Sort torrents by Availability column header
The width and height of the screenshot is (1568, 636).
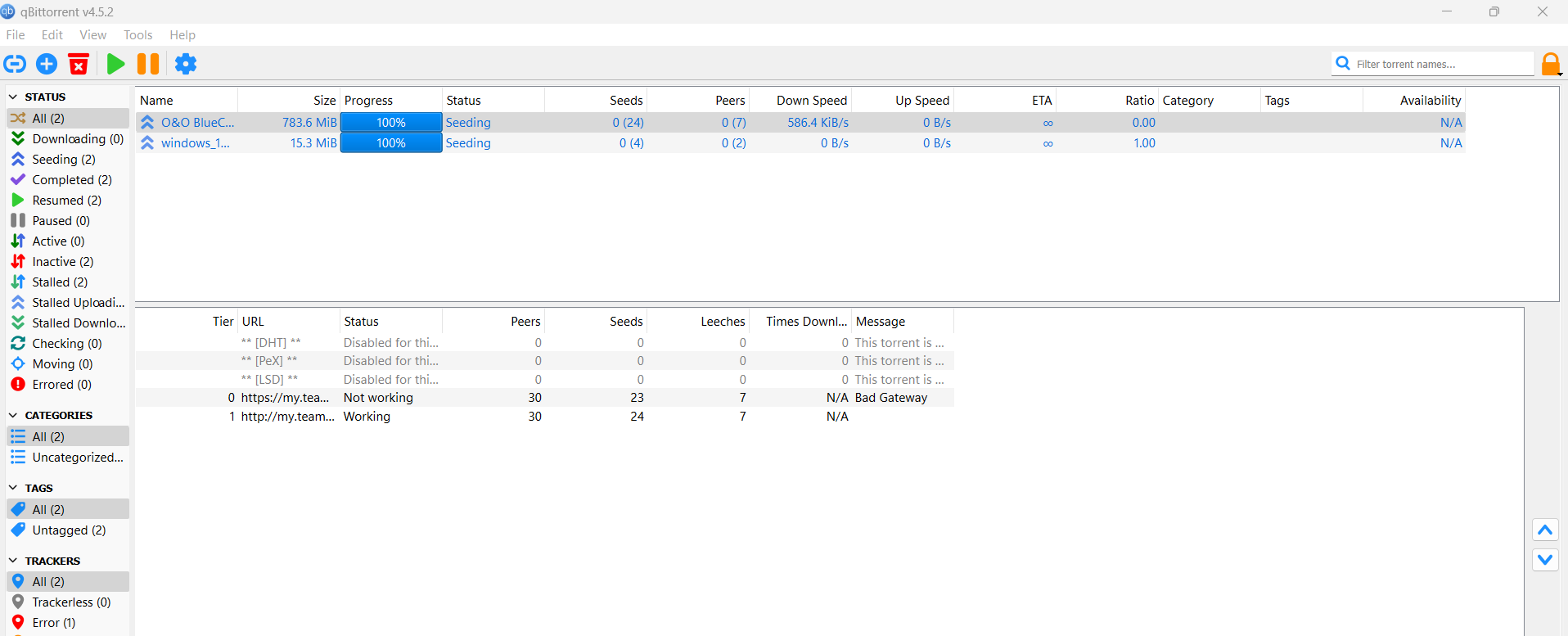point(1414,100)
